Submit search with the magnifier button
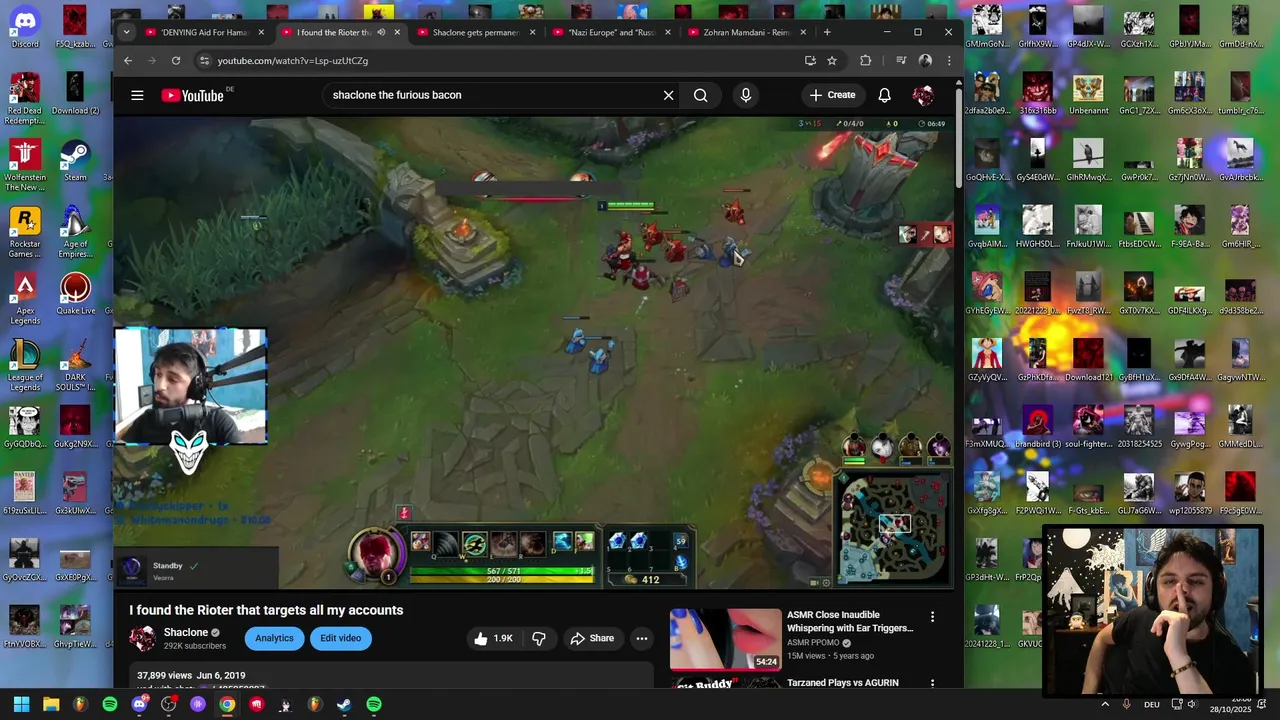The width and height of the screenshot is (1280, 720). pos(700,95)
